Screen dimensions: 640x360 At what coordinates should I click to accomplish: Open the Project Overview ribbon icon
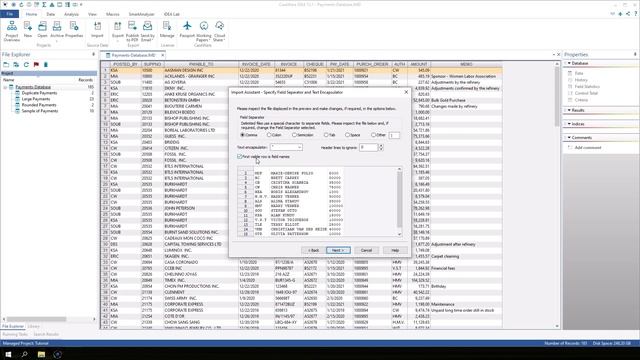coord(11,31)
